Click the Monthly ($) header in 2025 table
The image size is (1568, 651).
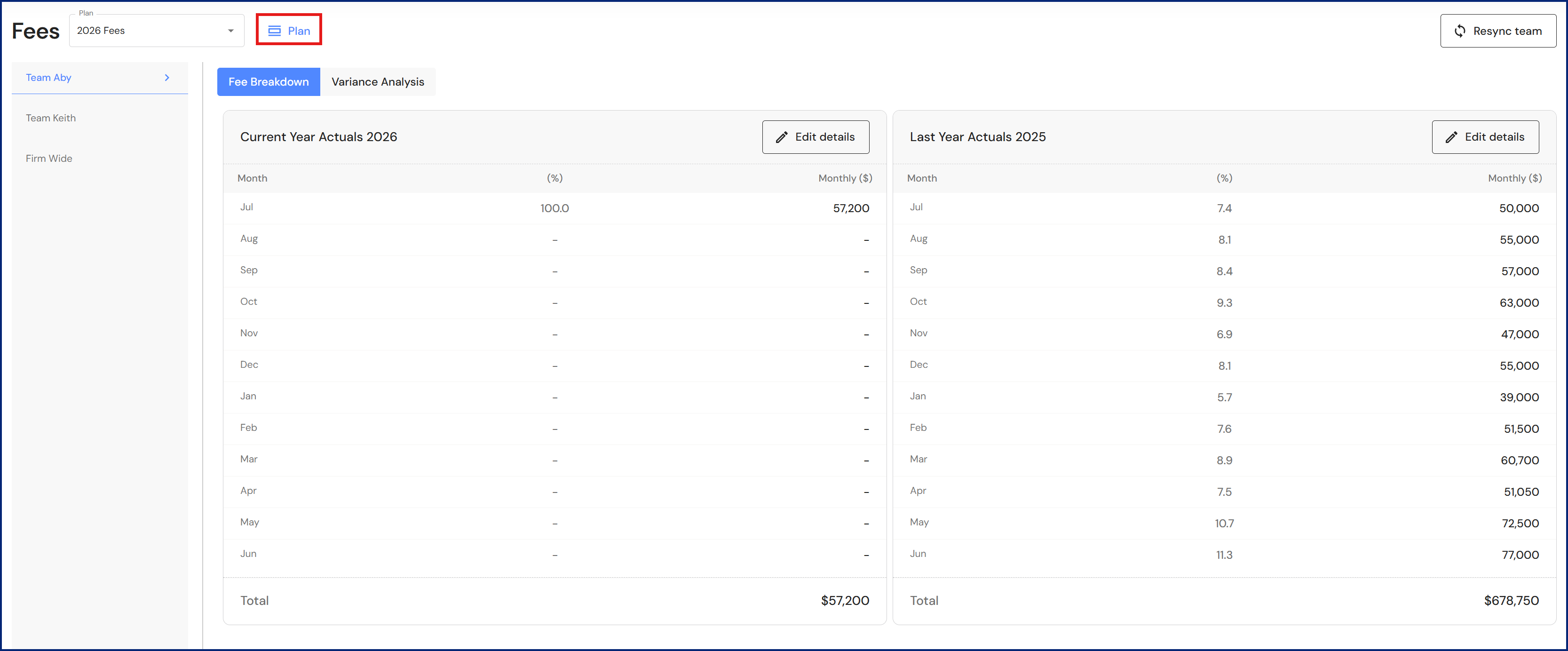click(1514, 178)
